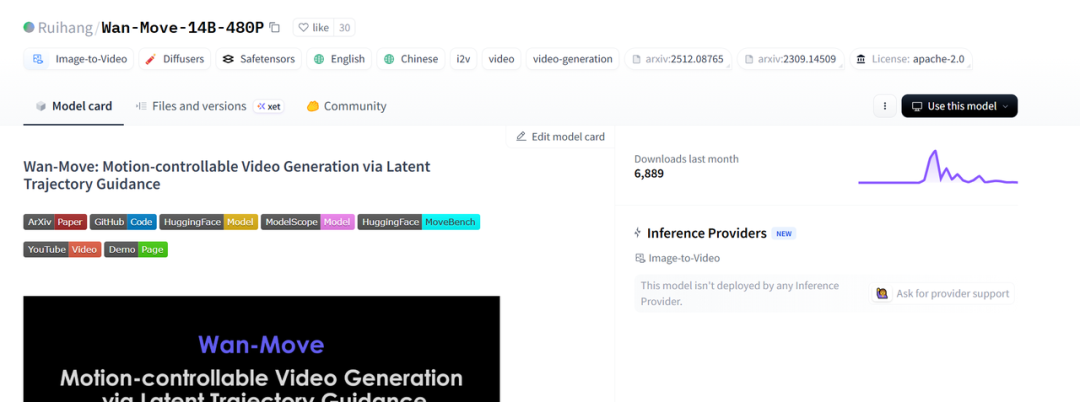The height and width of the screenshot is (402, 1080).
Task: Click the Wan-Move video thumbnail
Action: (x=261, y=349)
